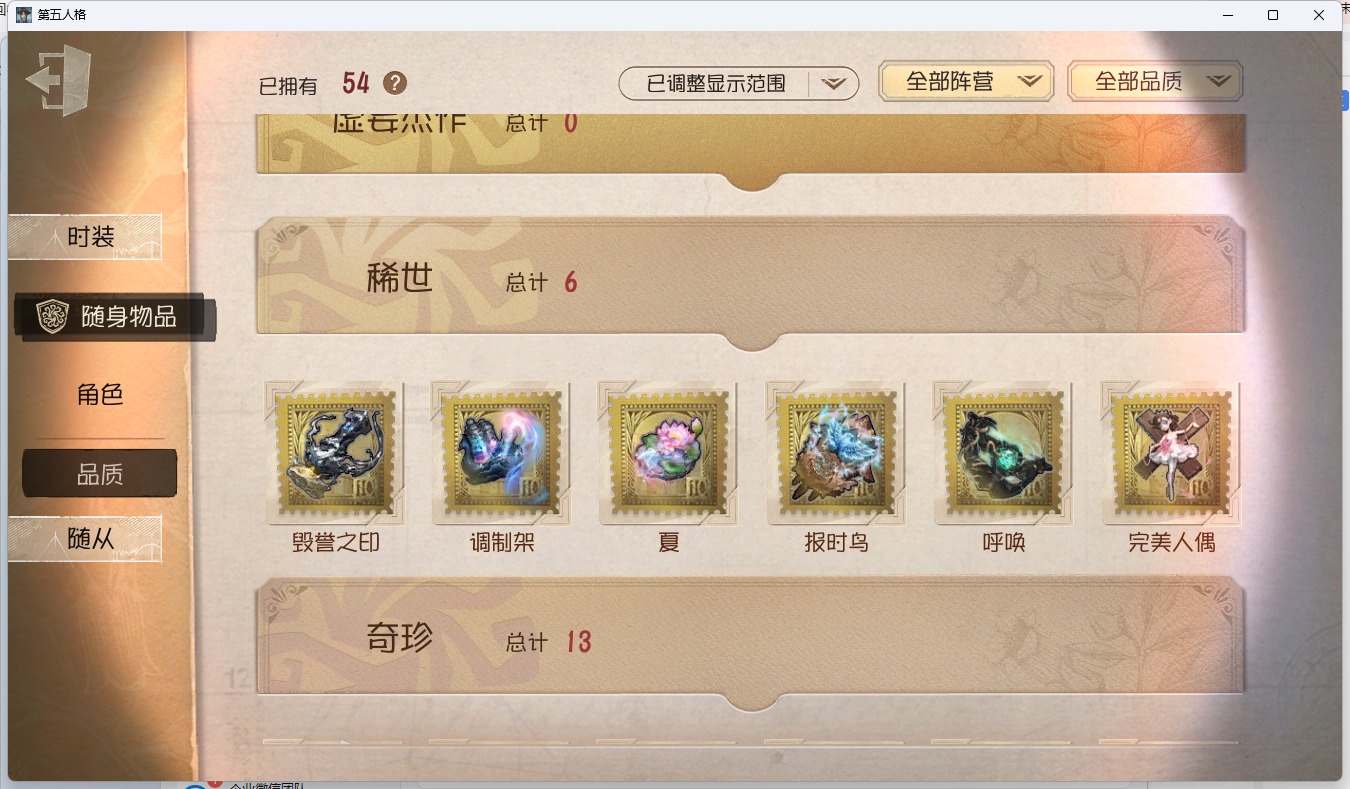
Task: Click the exit door icon
Action: (59, 80)
